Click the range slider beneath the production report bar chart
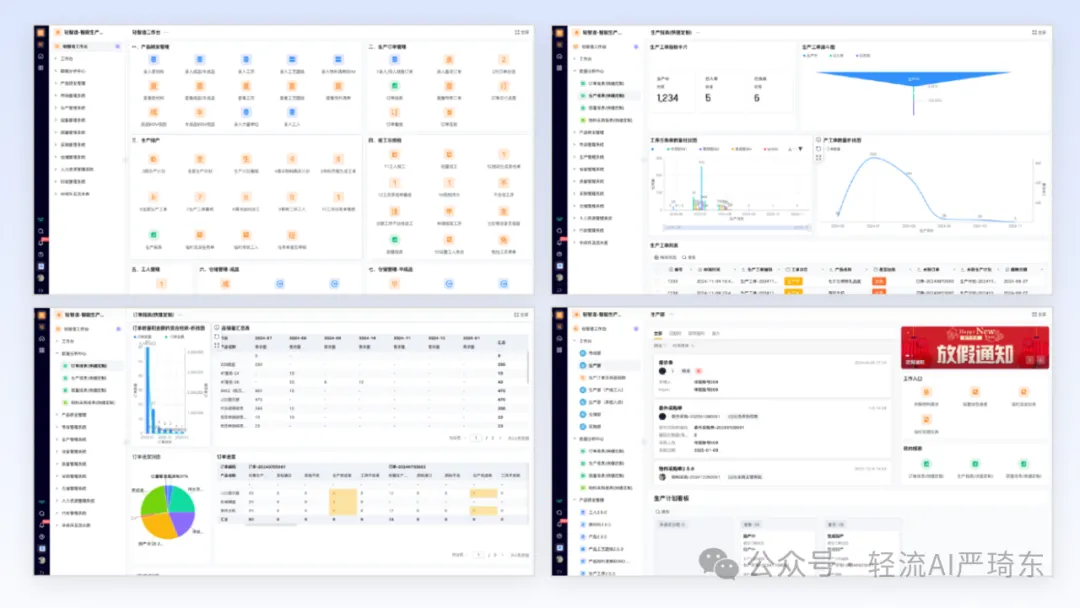The width and height of the screenshot is (1080, 608). 736,227
